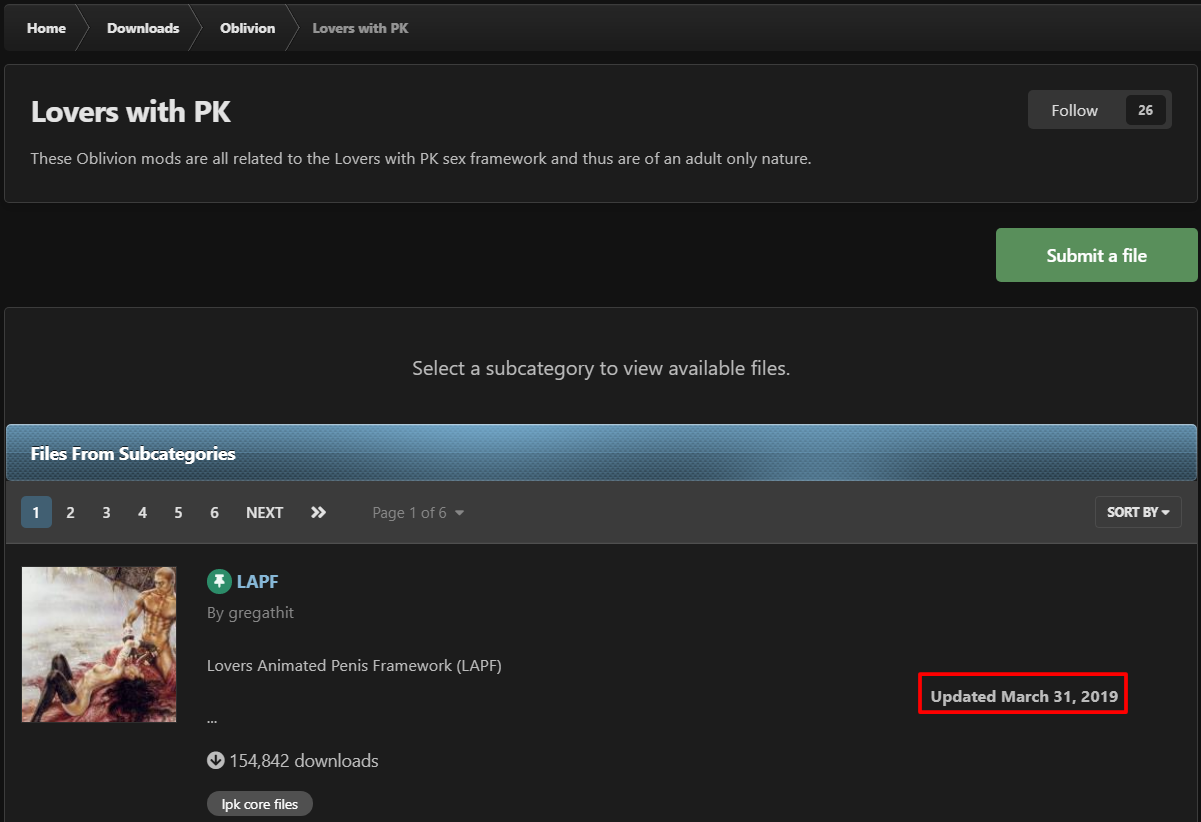Image resolution: width=1201 pixels, height=822 pixels.
Task: Open the SORT BY dropdown
Action: 1138,512
